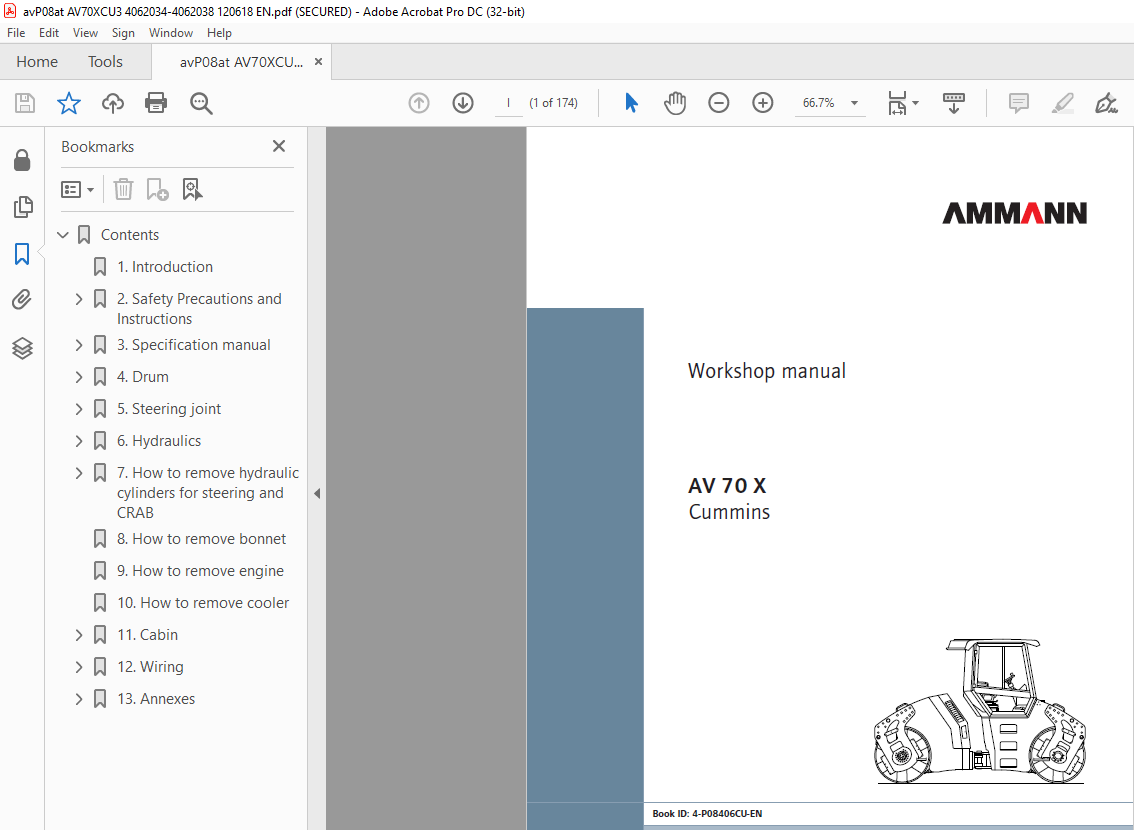Open the Find text search tool
The height and width of the screenshot is (830, 1134).
[x=201, y=103]
